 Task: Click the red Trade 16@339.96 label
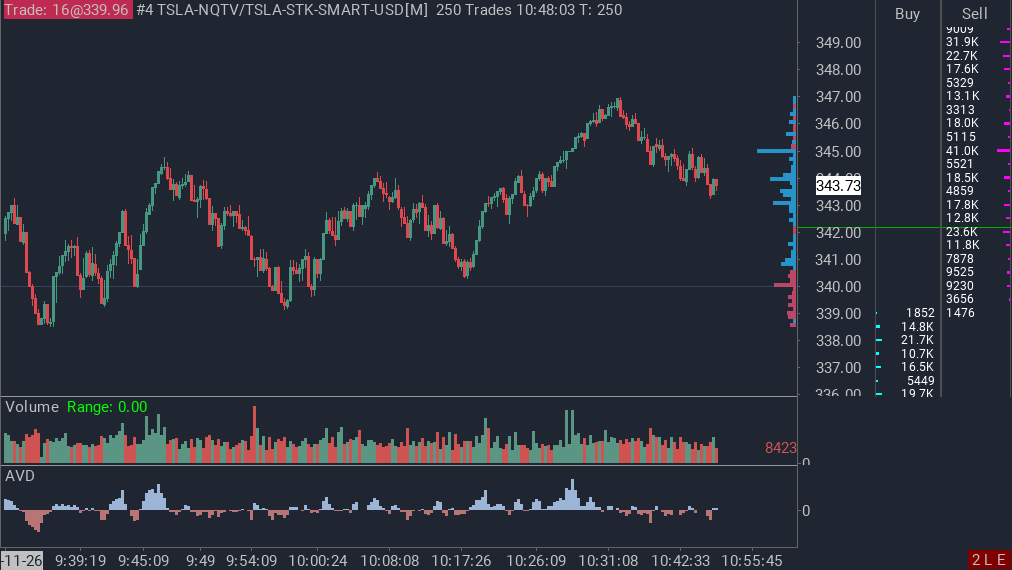67,9
